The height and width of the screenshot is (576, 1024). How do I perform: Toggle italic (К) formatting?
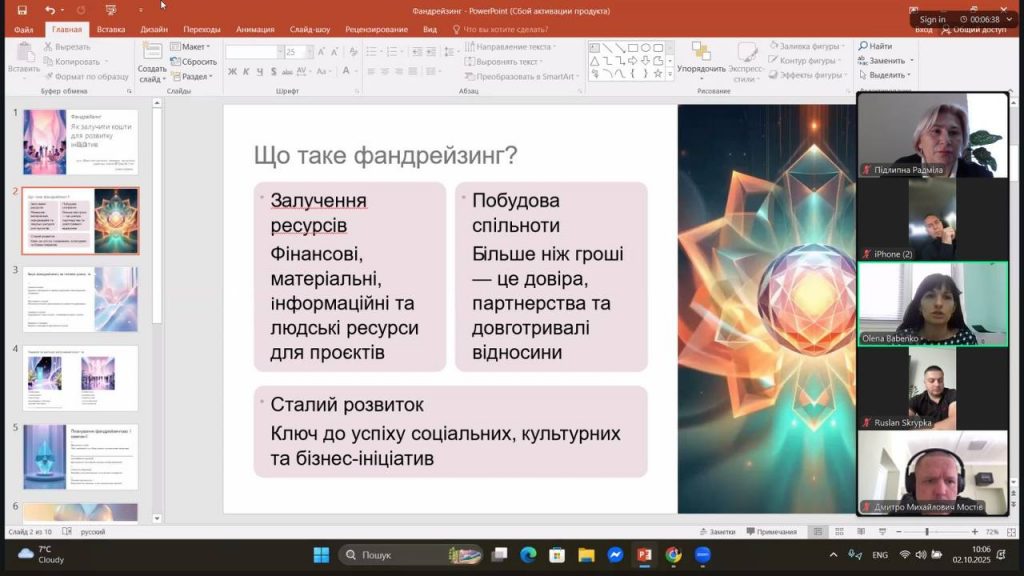coord(246,72)
